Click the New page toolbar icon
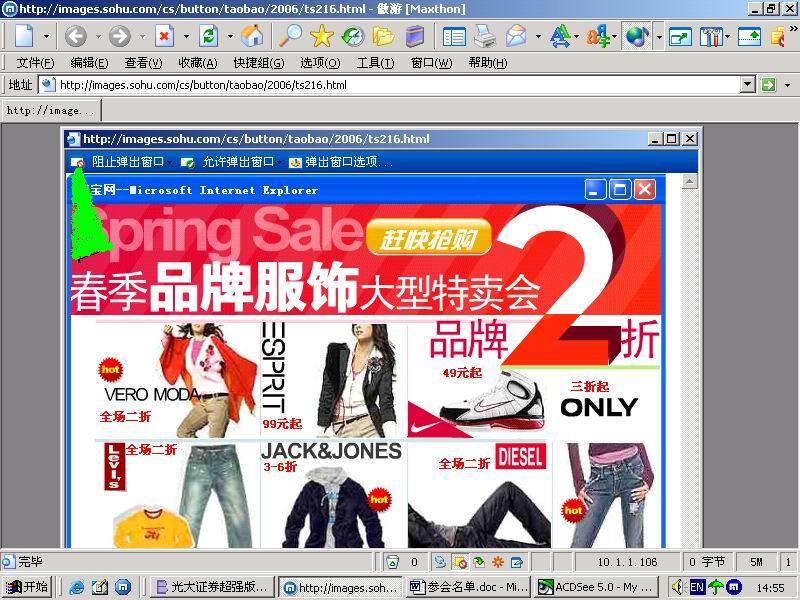The height and width of the screenshot is (600, 800). tap(24, 36)
